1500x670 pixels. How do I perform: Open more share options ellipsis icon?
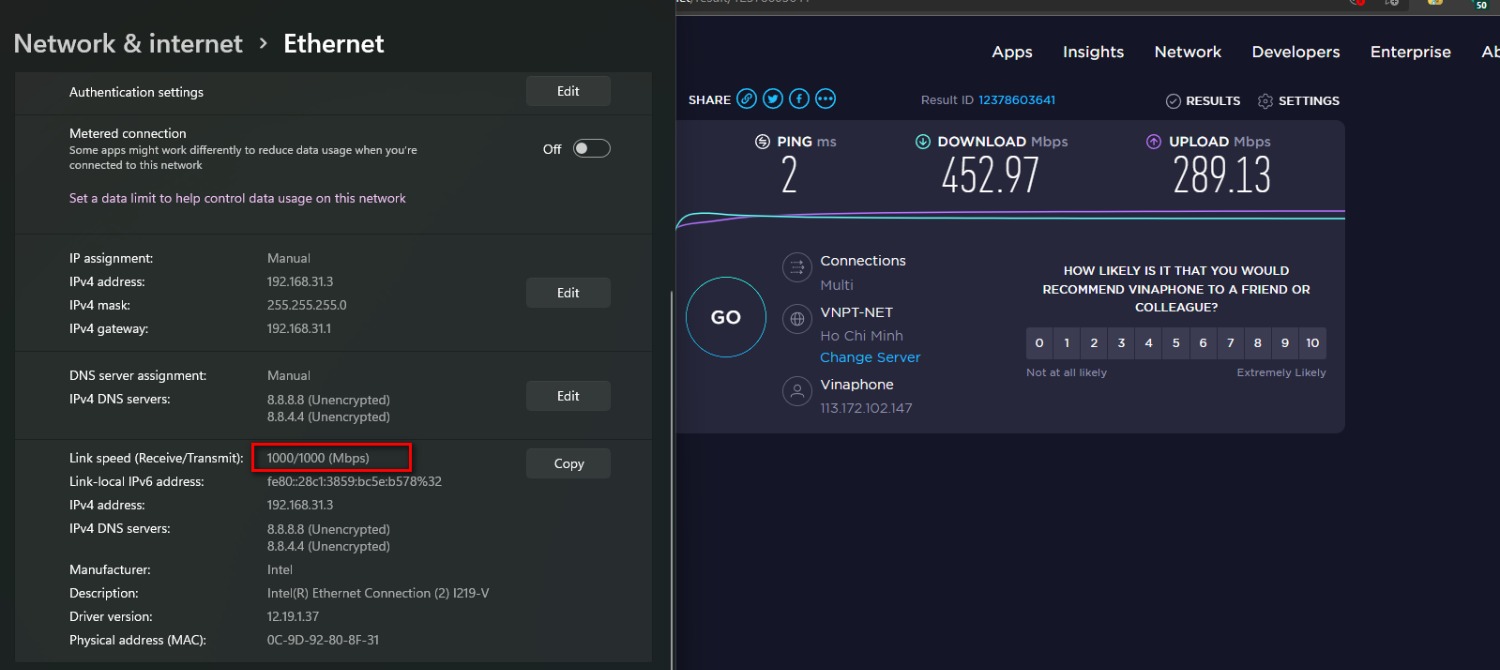(824, 99)
